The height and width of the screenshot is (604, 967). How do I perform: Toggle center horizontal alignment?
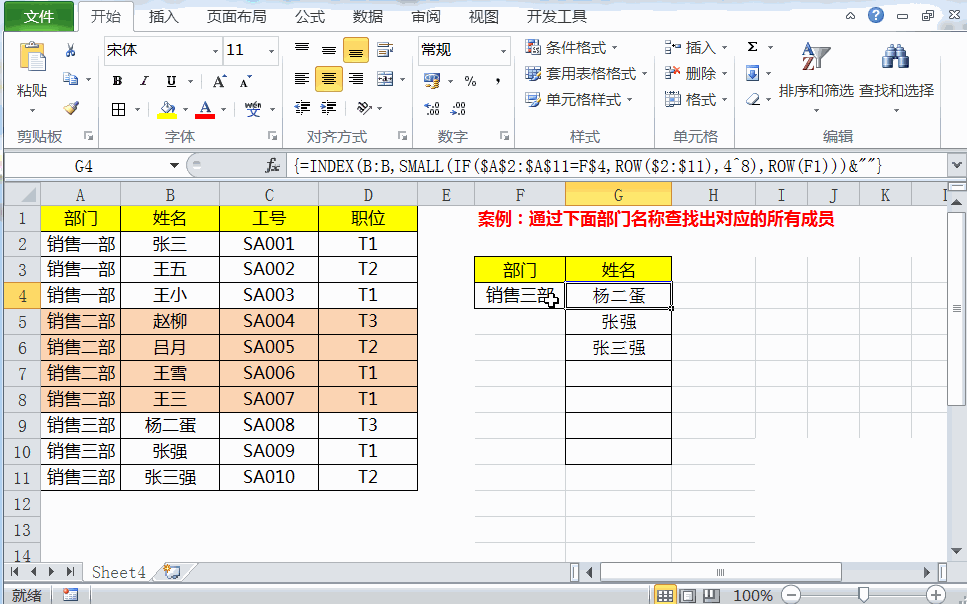point(329,79)
